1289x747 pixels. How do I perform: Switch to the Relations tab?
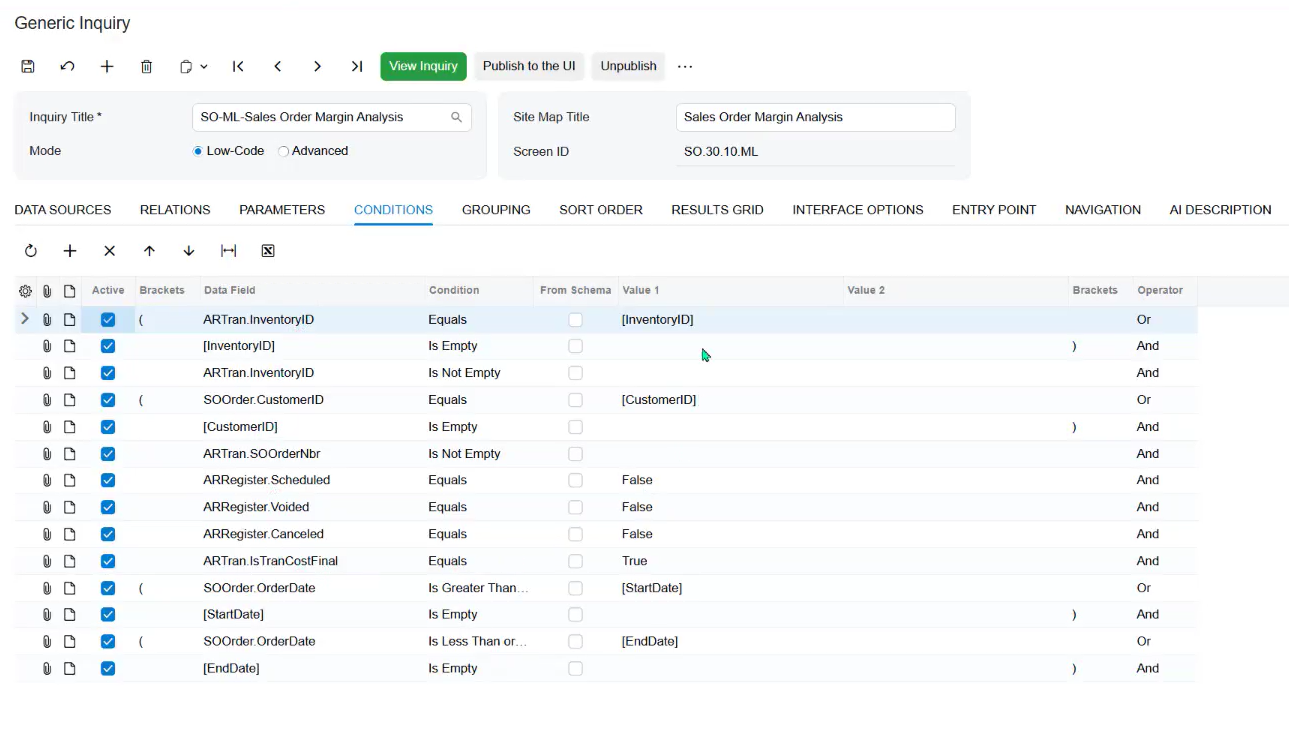[175, 210]
